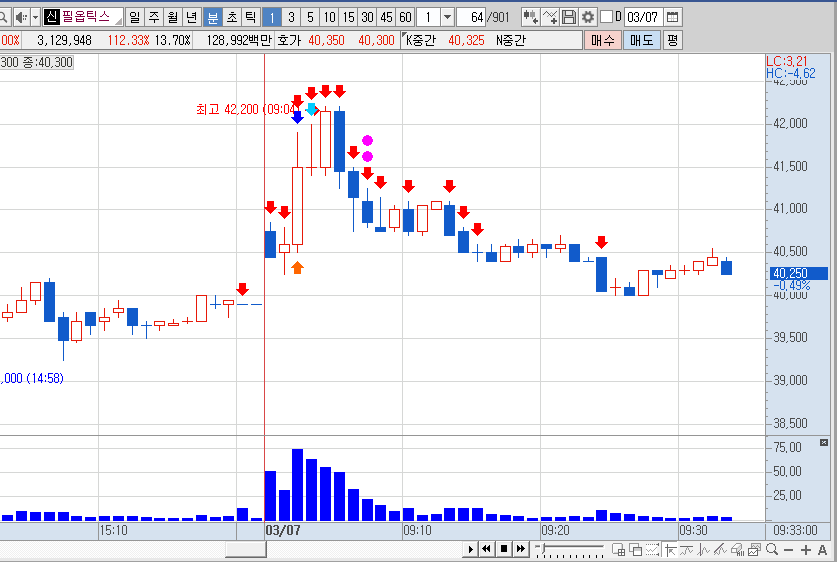
Task: Click the plus zoom-in icon in bottom toolbar
Action: pos(806,549)
